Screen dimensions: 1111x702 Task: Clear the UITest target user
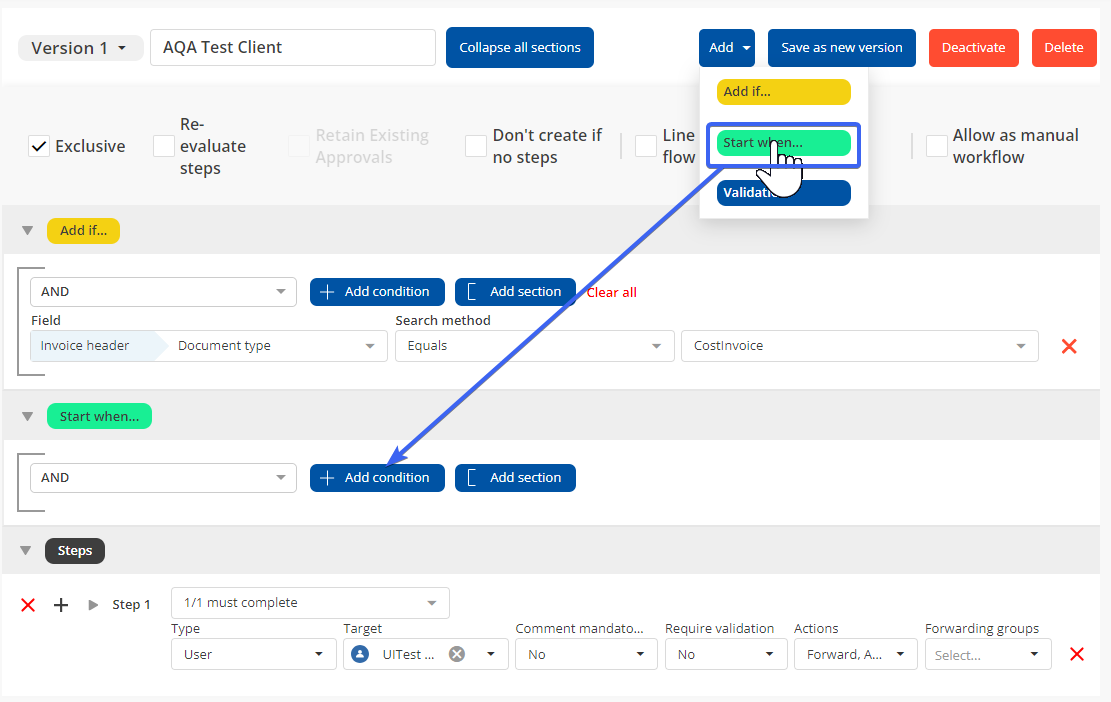point(456,654)
